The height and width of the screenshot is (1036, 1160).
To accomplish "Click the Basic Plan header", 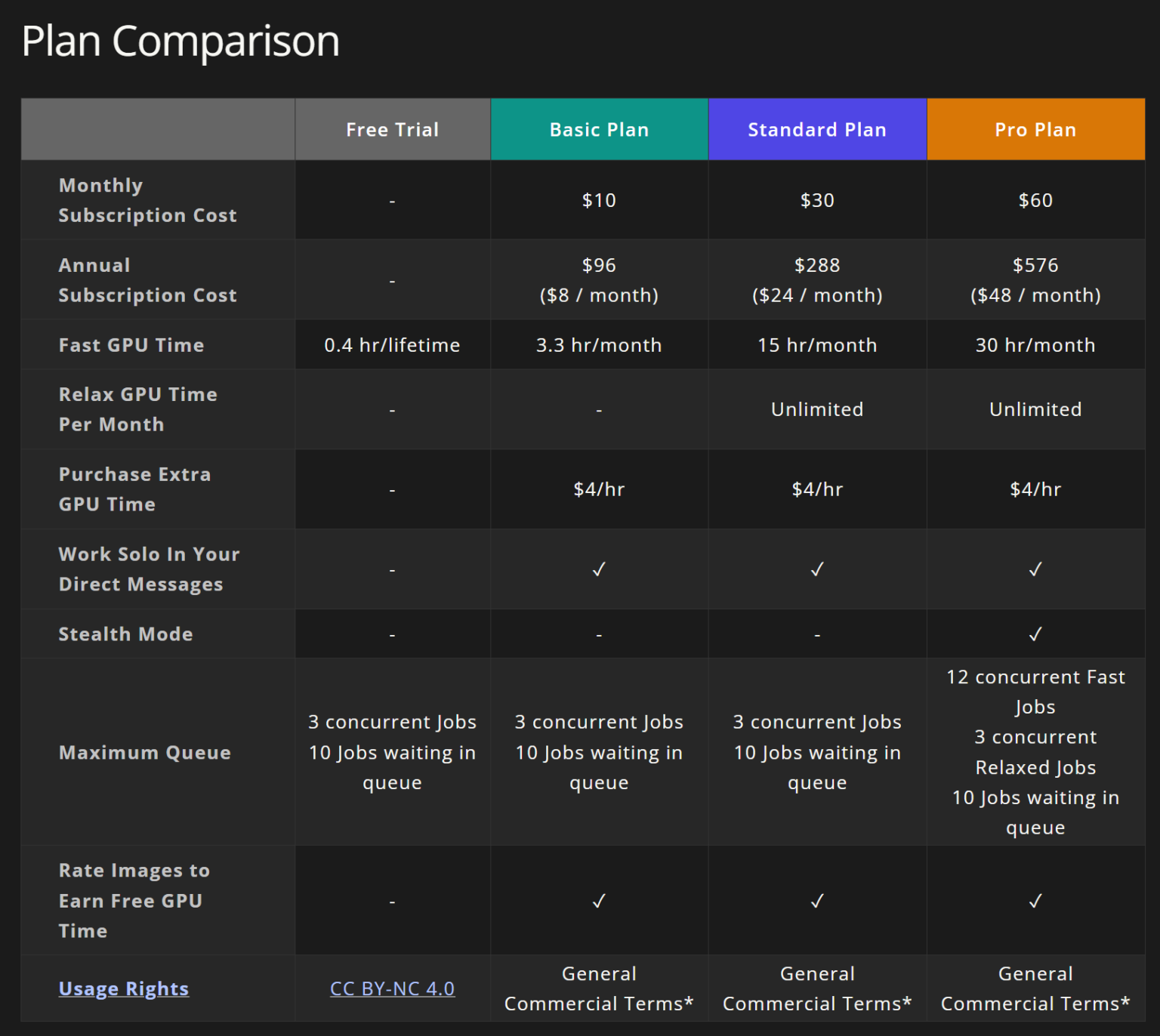I will (x=599, y=129).
